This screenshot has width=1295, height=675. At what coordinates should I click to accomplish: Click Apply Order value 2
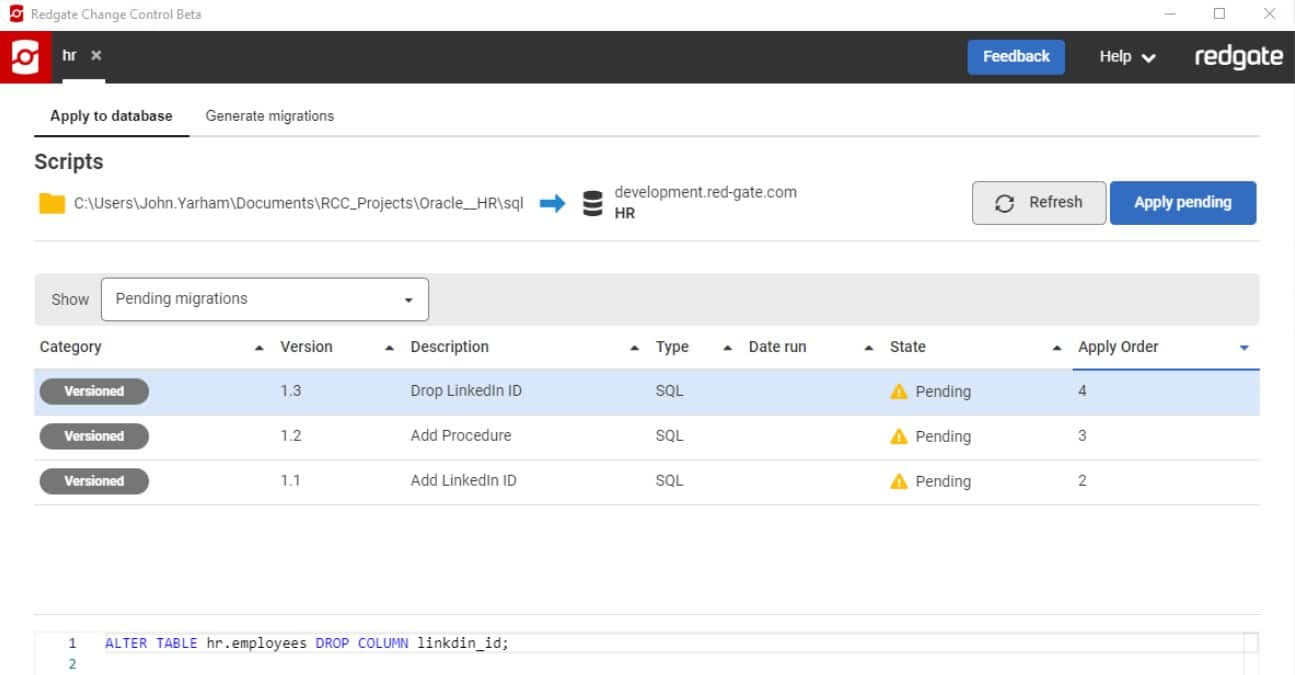coord(1082,481)
